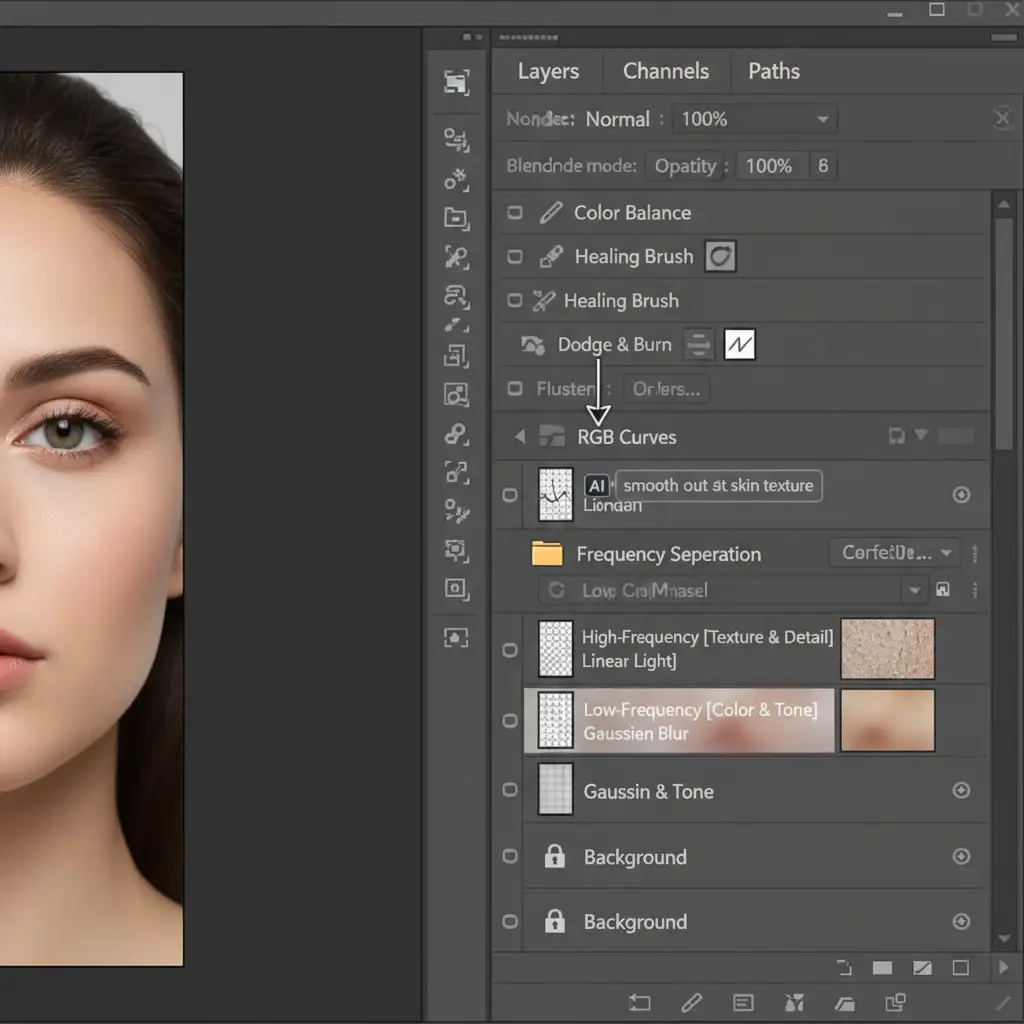Viewport: 1024px width, 1024px height.
Task: Click the white curve thumbnail on Dodge & Burn
Action: [x=739, y=345]
